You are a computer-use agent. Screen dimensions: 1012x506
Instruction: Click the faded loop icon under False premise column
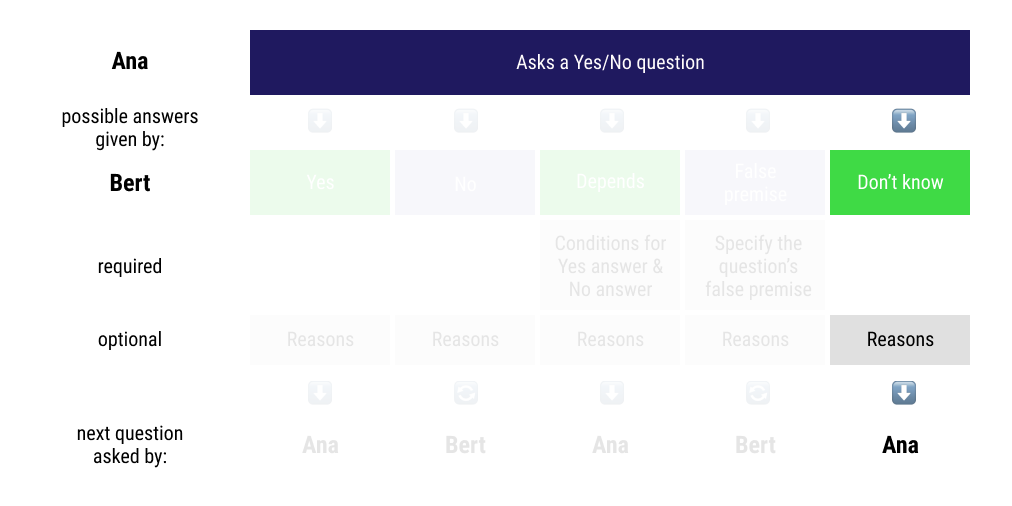pos(757,393)
